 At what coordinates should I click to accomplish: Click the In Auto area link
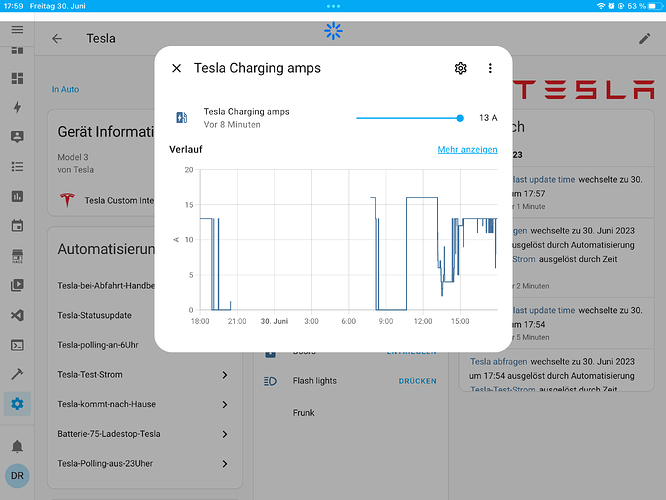click(65, 90)
